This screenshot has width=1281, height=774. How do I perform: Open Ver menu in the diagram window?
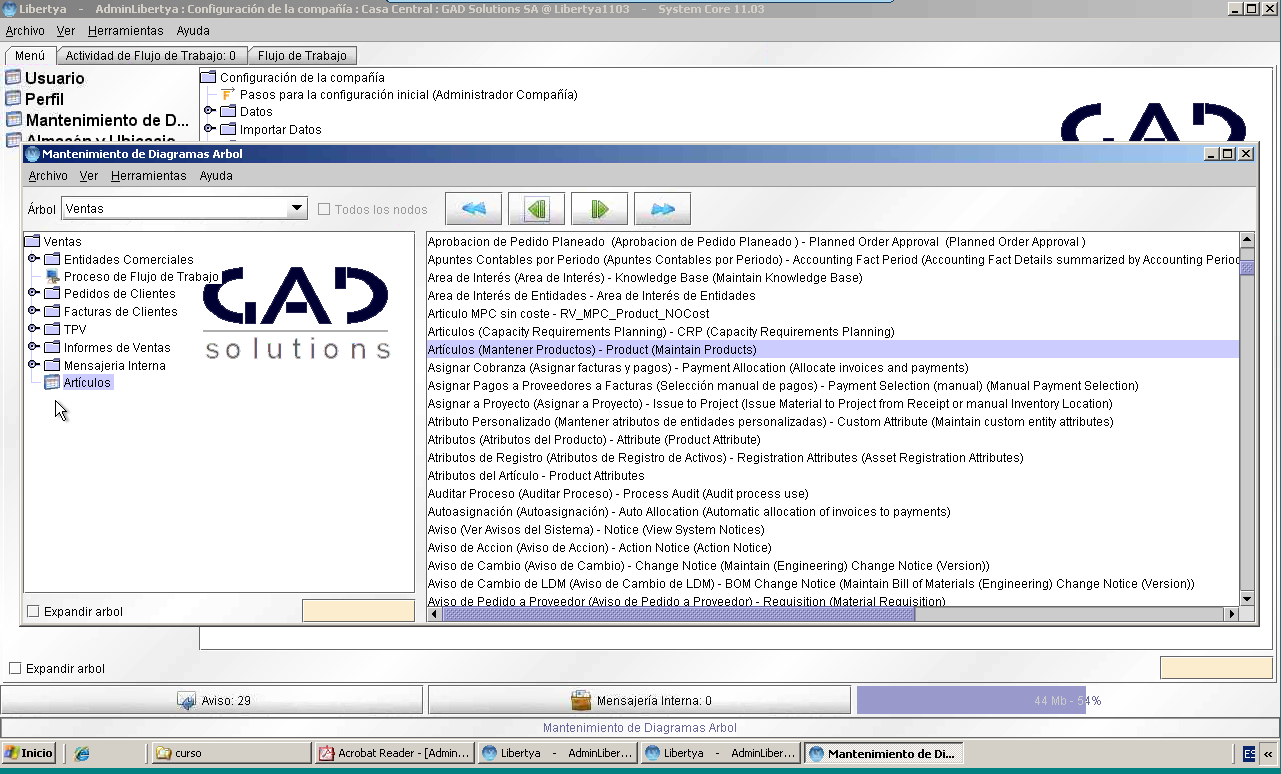click(89, 176)
